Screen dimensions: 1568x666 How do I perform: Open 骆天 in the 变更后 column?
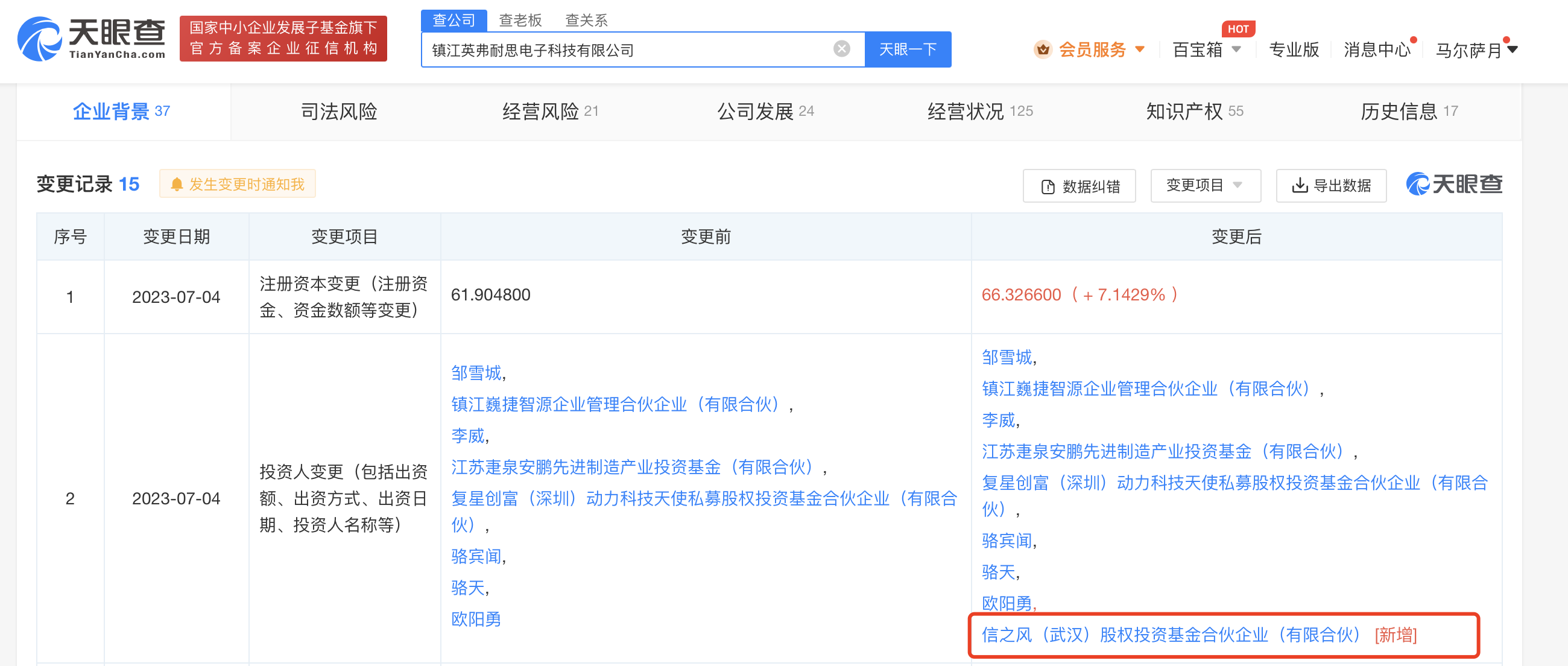[x=998, y=572]
